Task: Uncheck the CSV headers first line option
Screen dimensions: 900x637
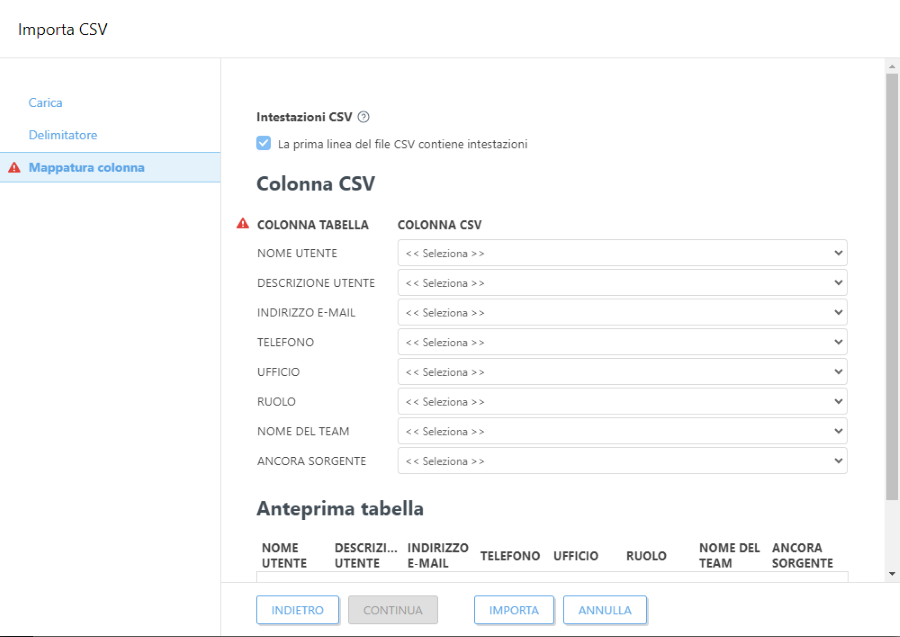Action: pyautogui.click(x=263, y=142)
